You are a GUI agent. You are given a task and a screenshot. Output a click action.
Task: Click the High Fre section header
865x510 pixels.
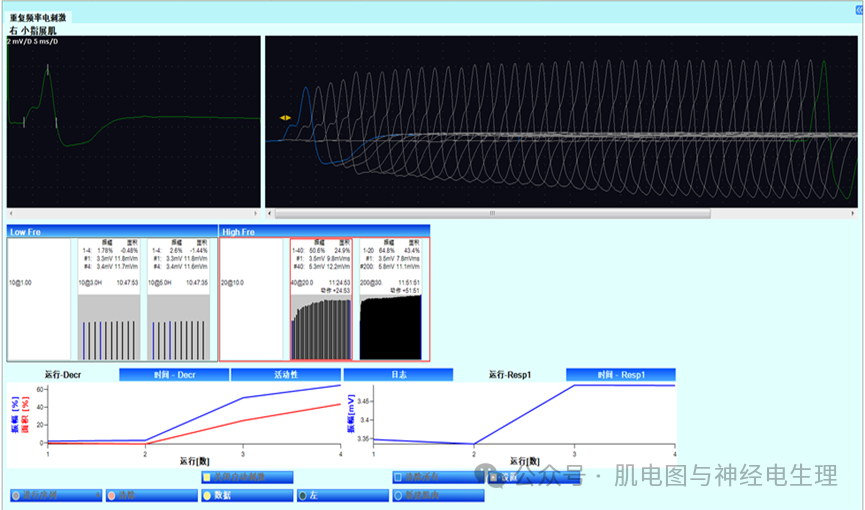(324, 231)
